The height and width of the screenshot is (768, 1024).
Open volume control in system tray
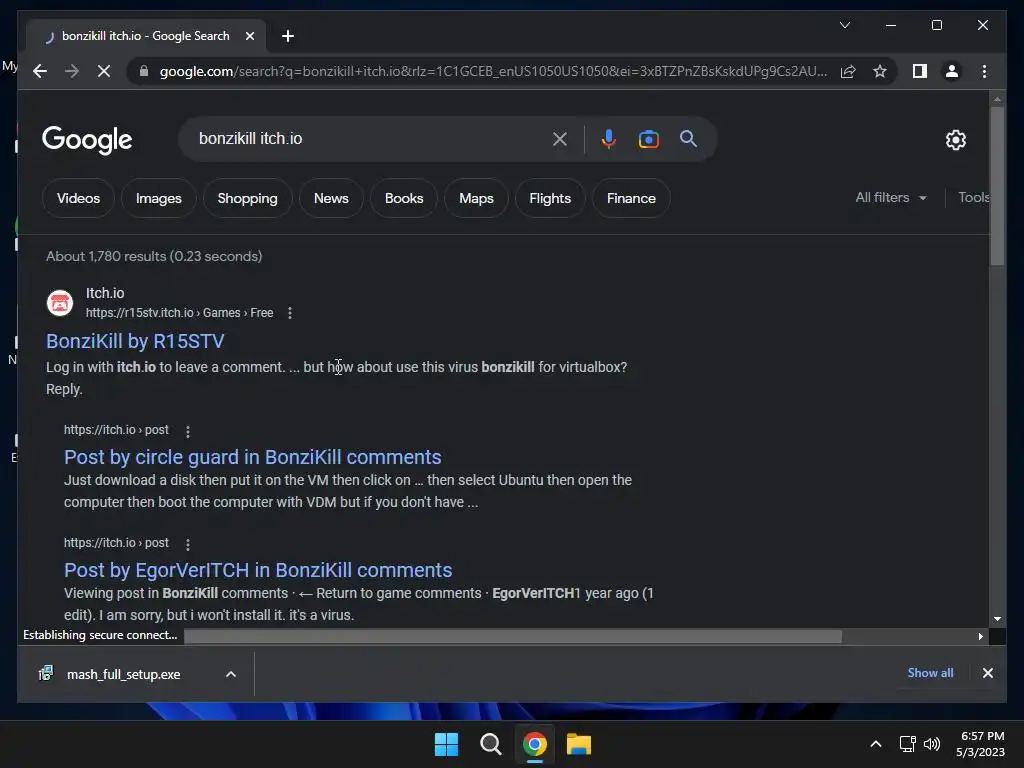(x=932, y=744)
